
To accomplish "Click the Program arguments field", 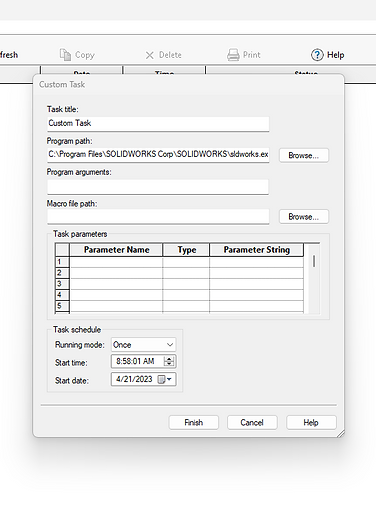I will click(158, 187).
